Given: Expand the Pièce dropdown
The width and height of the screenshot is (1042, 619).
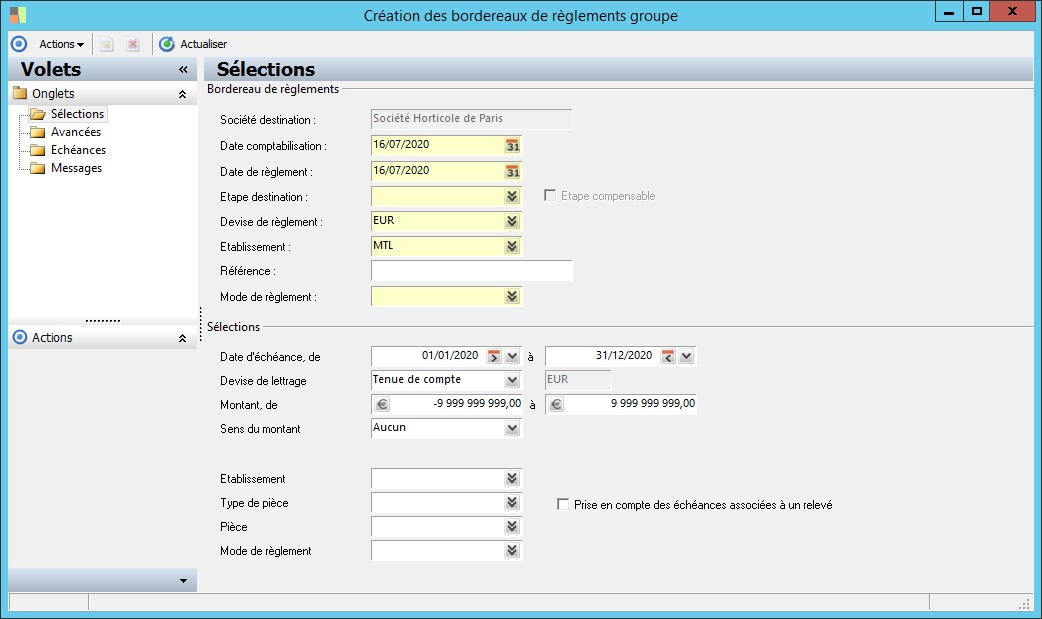Looking at the screenshot, I should [512, 526].
